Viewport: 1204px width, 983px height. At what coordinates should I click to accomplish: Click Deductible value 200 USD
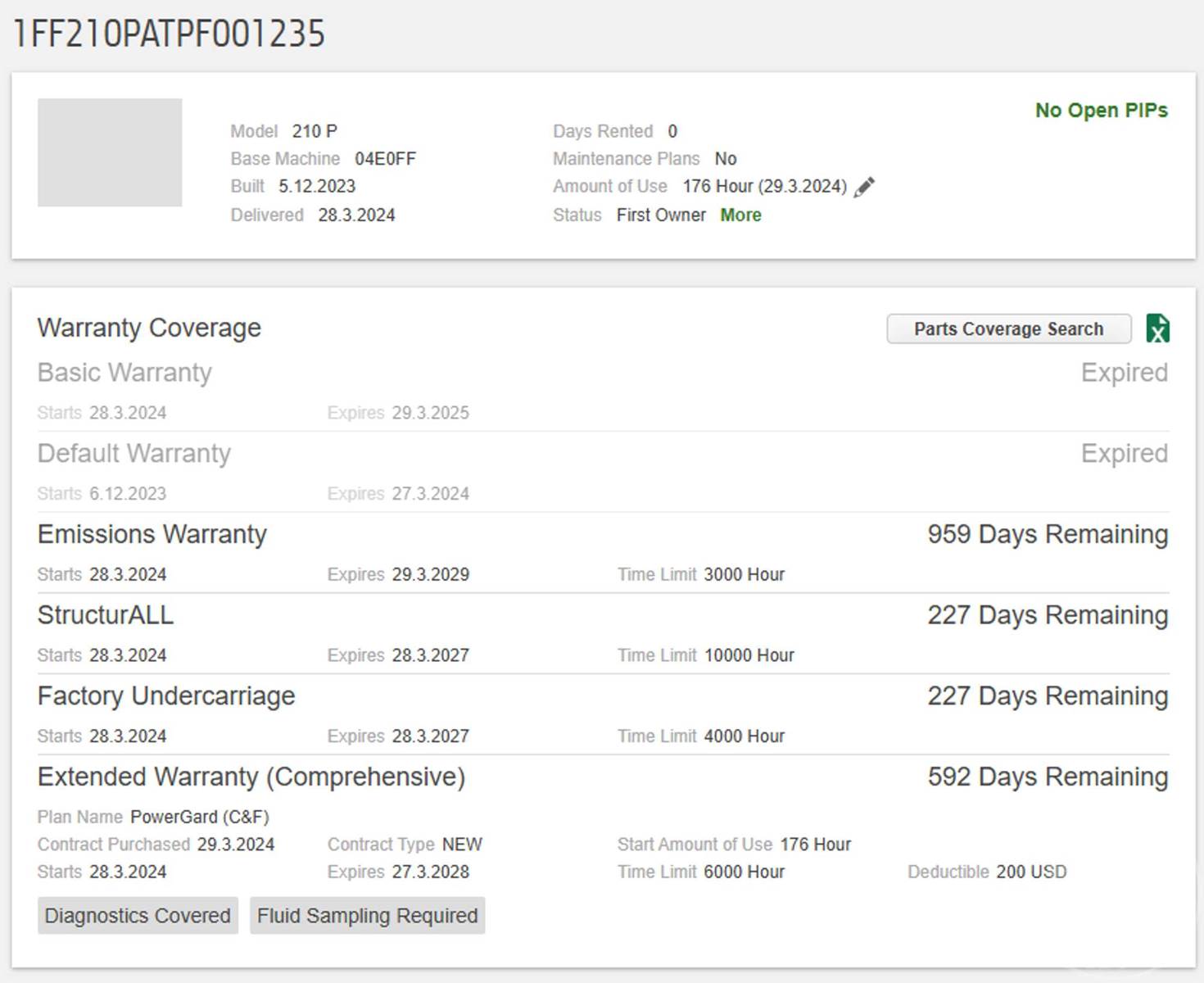1032,872
